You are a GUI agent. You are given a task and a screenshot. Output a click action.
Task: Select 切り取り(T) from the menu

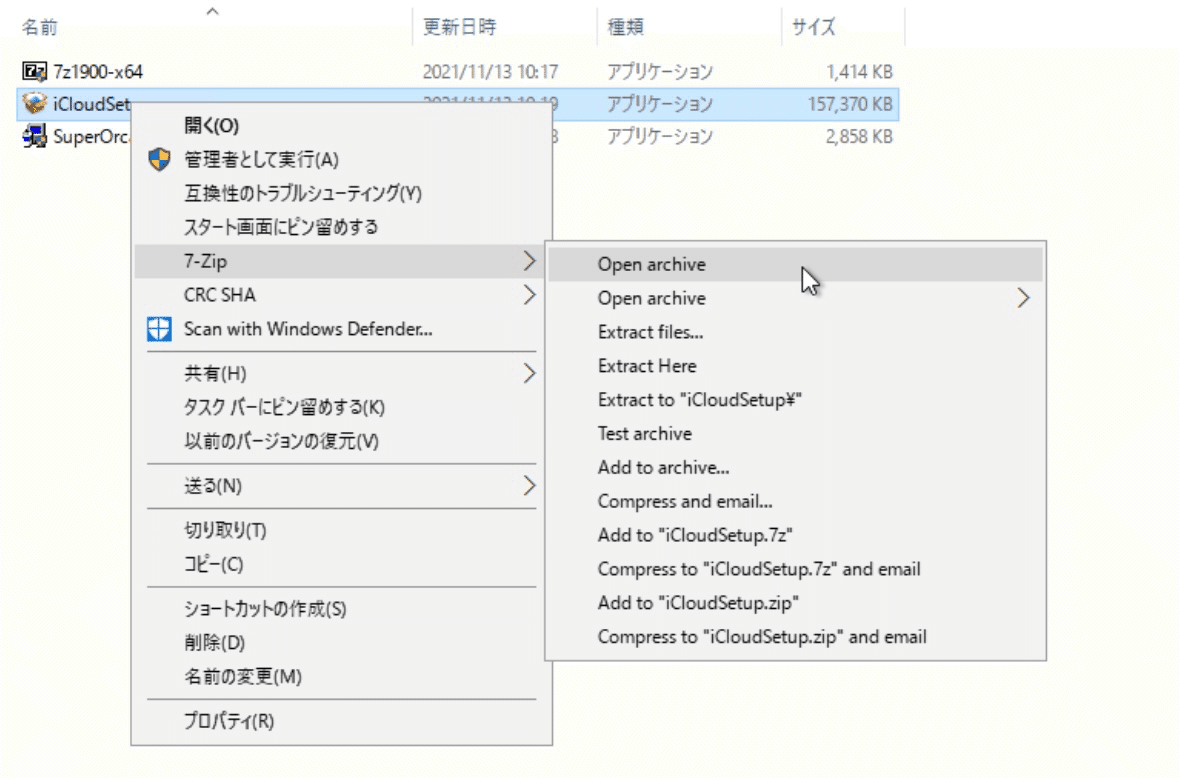(x=342, y=530)
